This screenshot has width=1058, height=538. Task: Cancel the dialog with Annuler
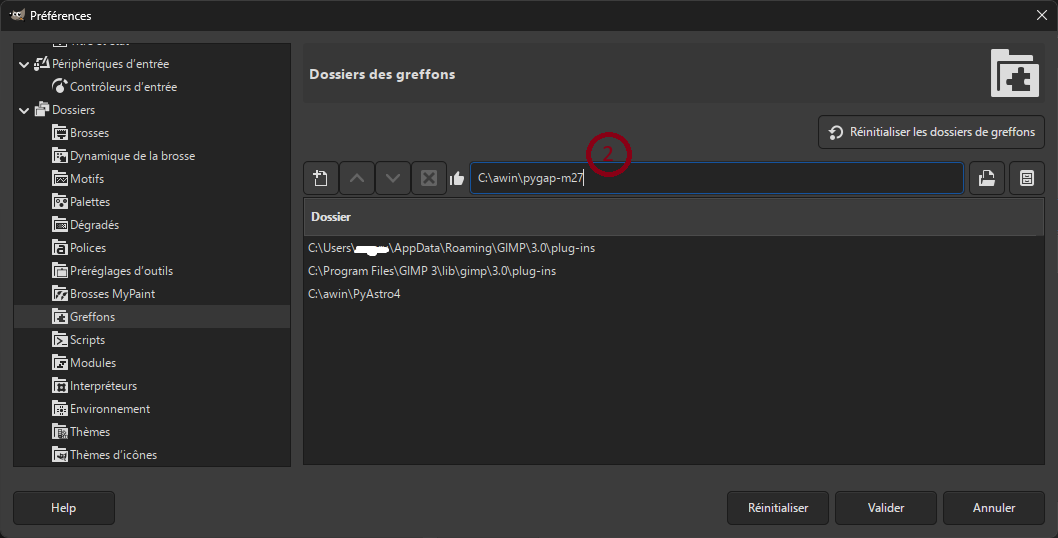tap(993, 508)
